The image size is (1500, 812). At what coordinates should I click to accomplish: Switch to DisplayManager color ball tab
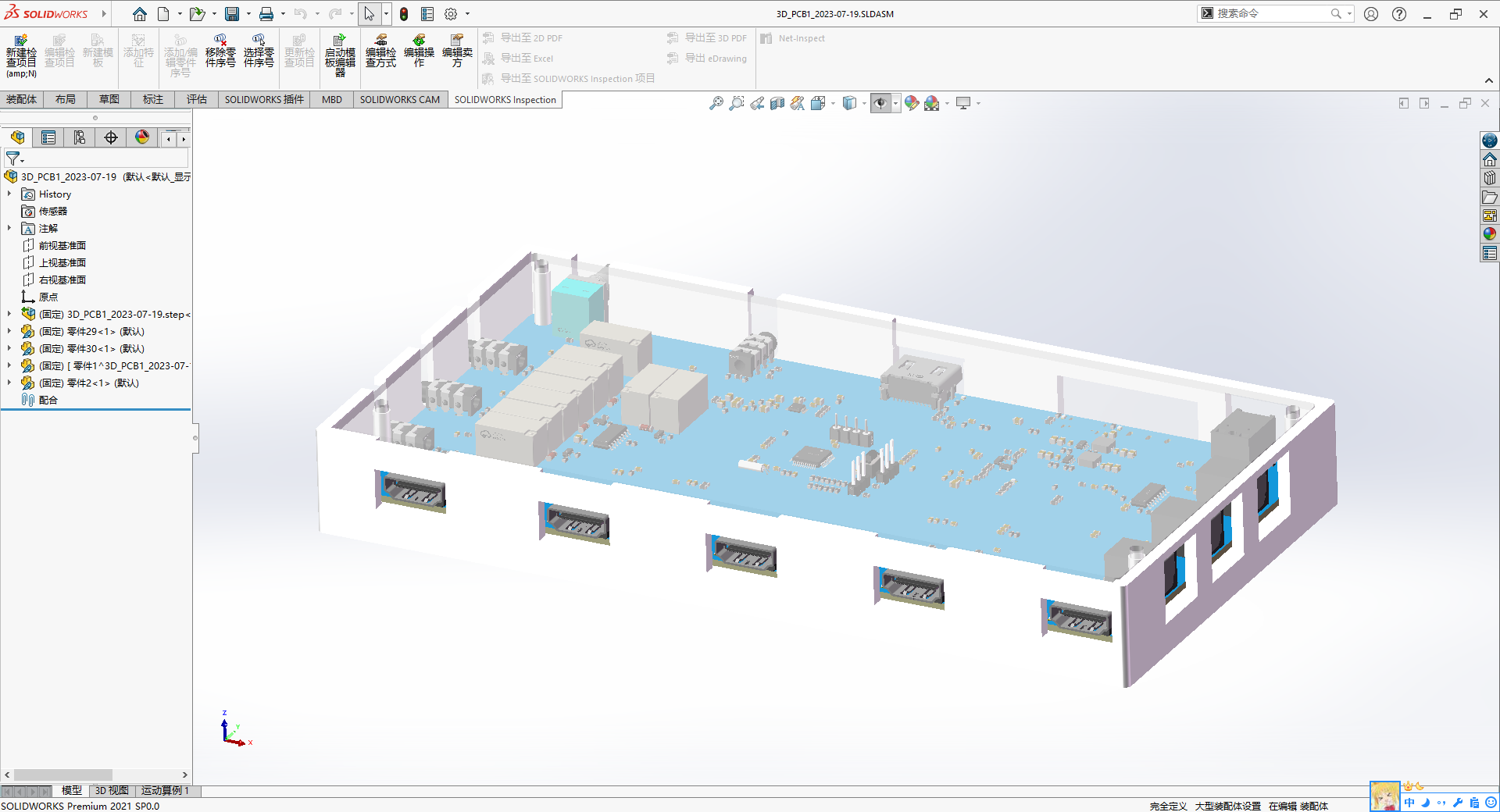click(142, 137)
